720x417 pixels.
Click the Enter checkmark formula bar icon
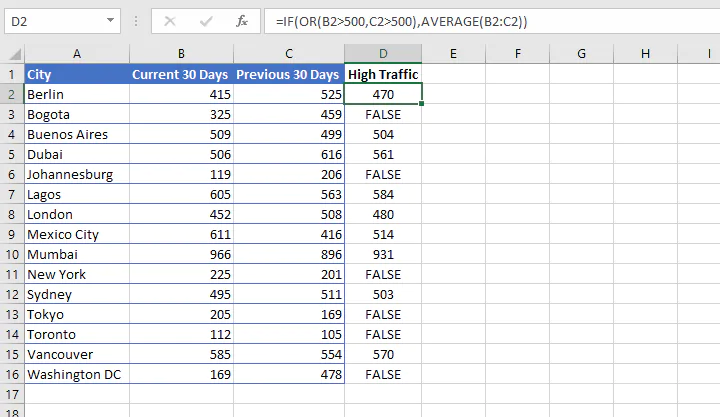coord(206,21)
